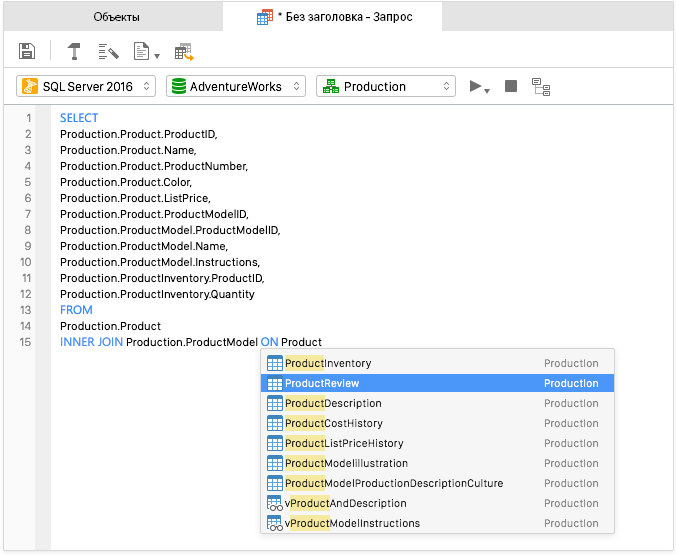677x556 pixels.
Task: Run the query with the play button
Action: click(x=475, y=86)
